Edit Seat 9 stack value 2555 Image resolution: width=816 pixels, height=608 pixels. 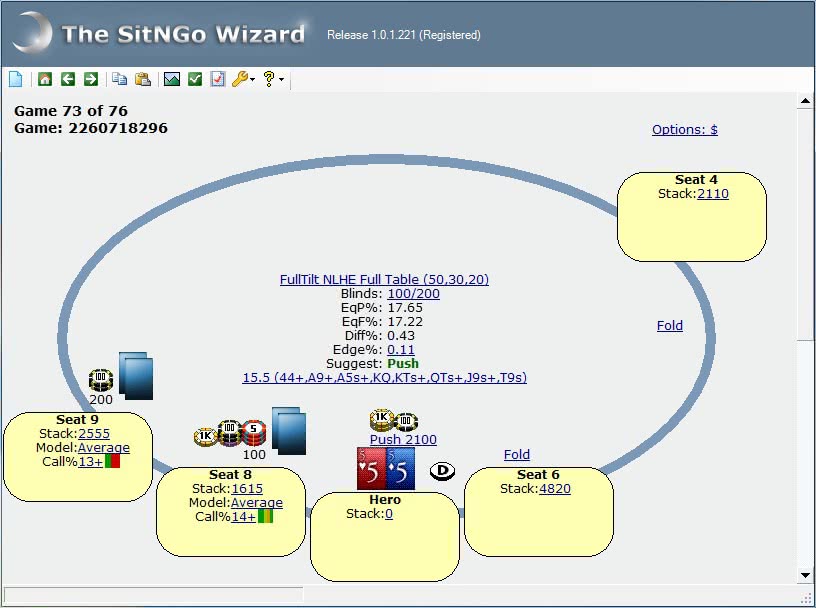pos(94,434)
